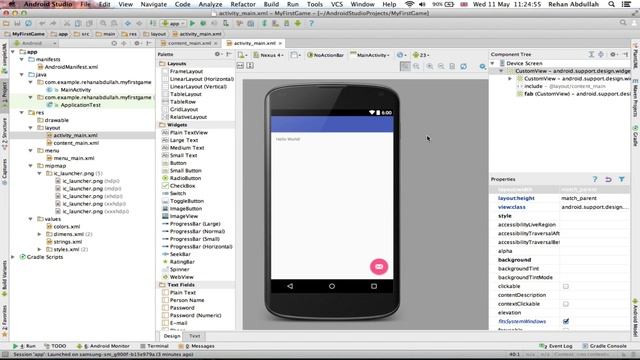Open the Event Log
The image size is (640, 360).
tap(556, 346)
